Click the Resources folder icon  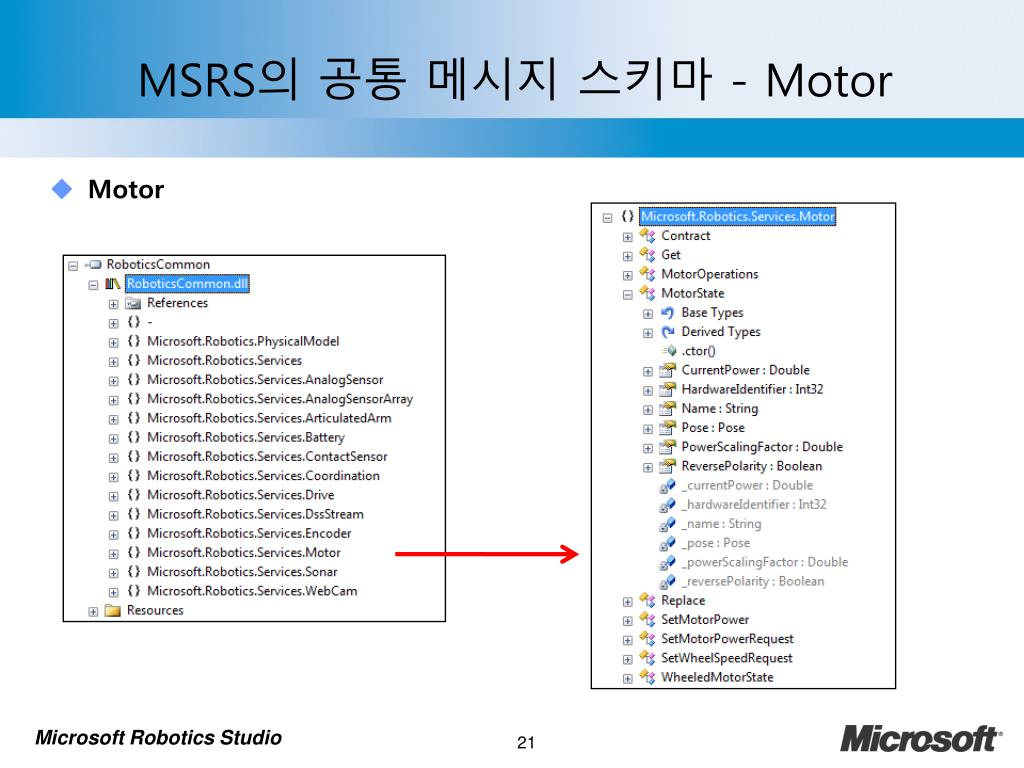pos(113,611)
